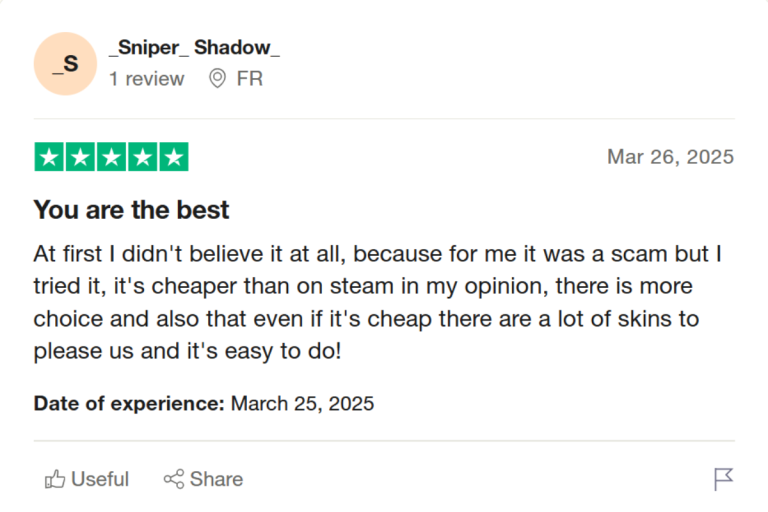Image resolution: width=768 pixels, height=512 pixels.
Task: Click the thumbs-up Useful icon
Action: pos(55,479)
